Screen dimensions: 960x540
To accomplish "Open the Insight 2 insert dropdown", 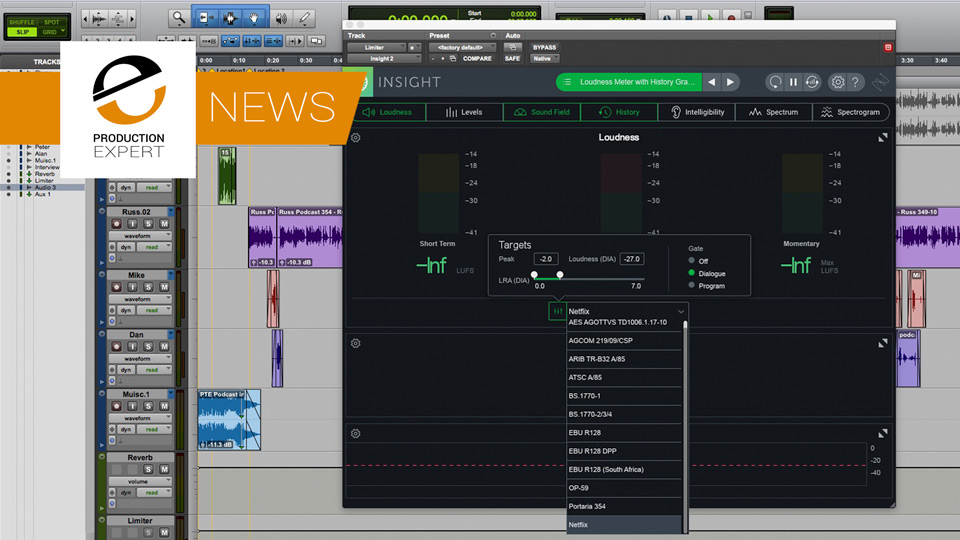I will click(x=384, y=59).
